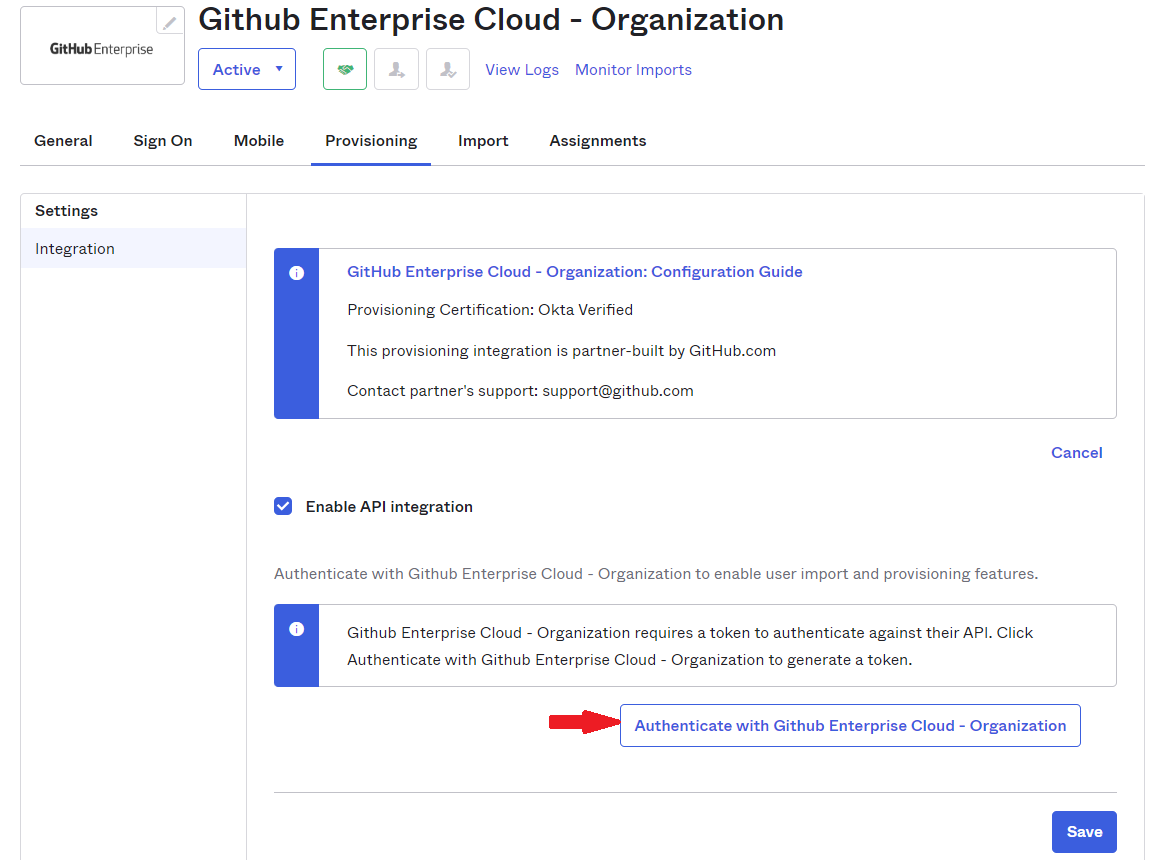Image resolution: width=1167 pixels, height=860 pixels.
Task: Switch to the General tab
Action: click(63, 141)
